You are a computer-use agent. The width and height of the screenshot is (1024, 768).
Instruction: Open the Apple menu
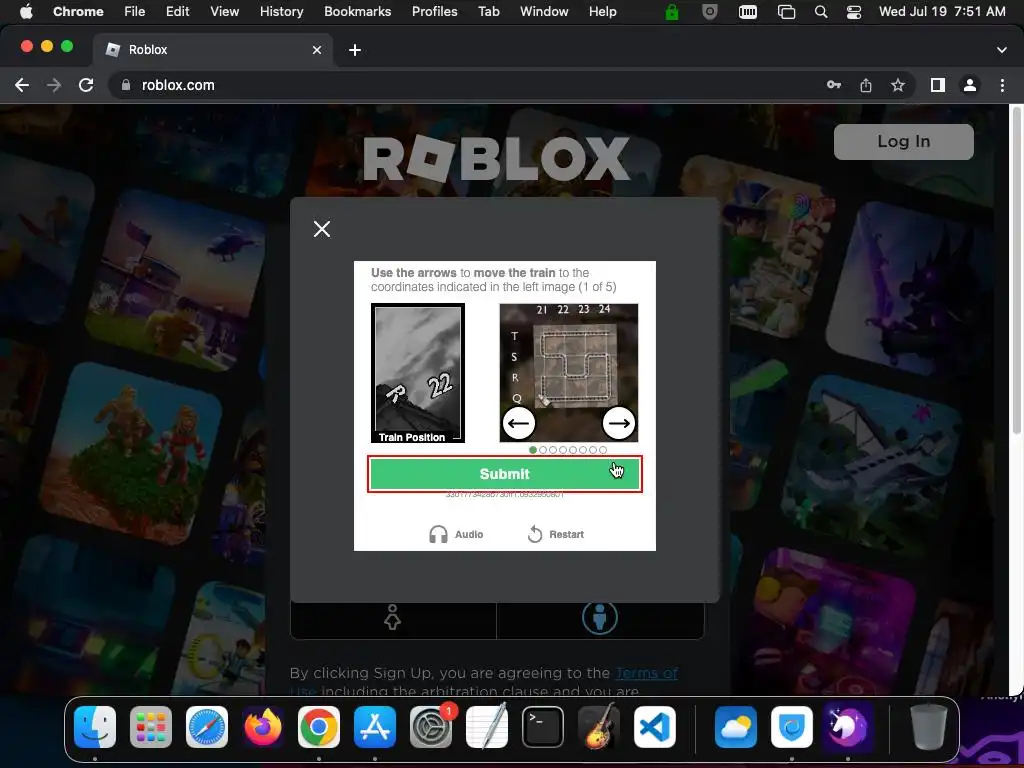[26, 12]
